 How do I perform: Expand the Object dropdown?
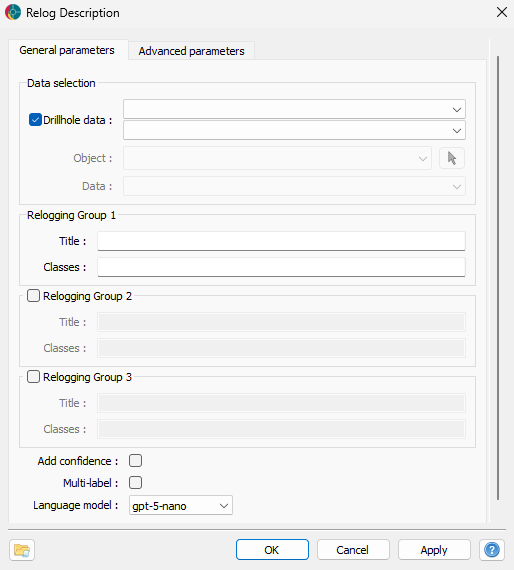pyautogui.click(x=277, y=158)
